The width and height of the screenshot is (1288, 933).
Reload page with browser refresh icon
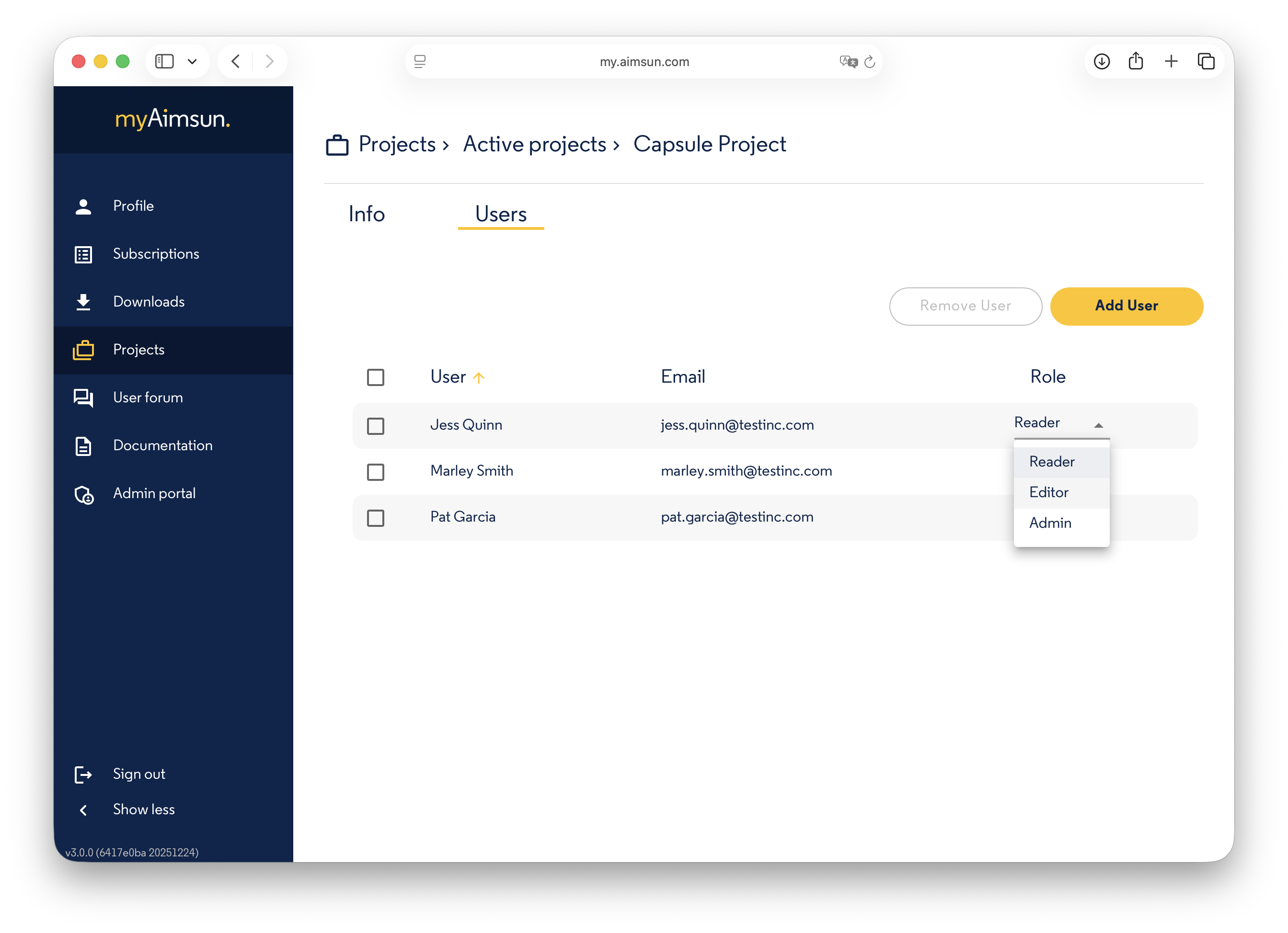point(870,62)
